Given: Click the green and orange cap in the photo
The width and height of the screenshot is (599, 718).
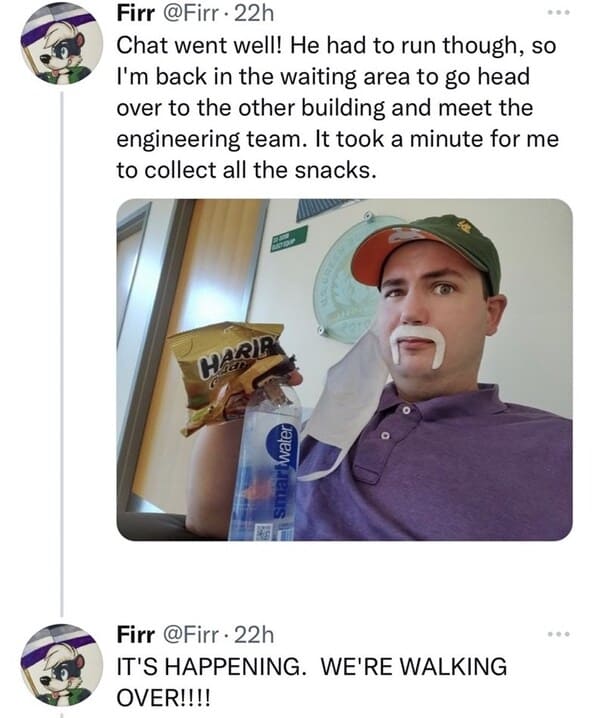Looking at the screenshot, I should [426, 252].
